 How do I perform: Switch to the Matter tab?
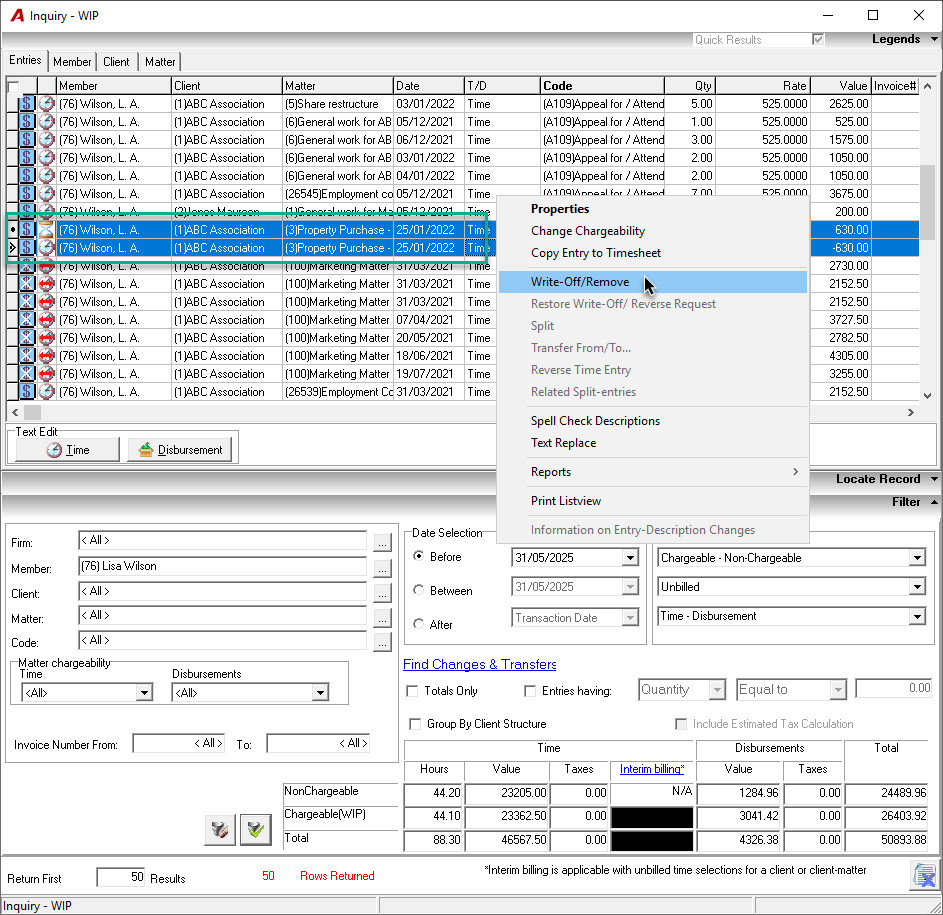click(x=160, y=61)
